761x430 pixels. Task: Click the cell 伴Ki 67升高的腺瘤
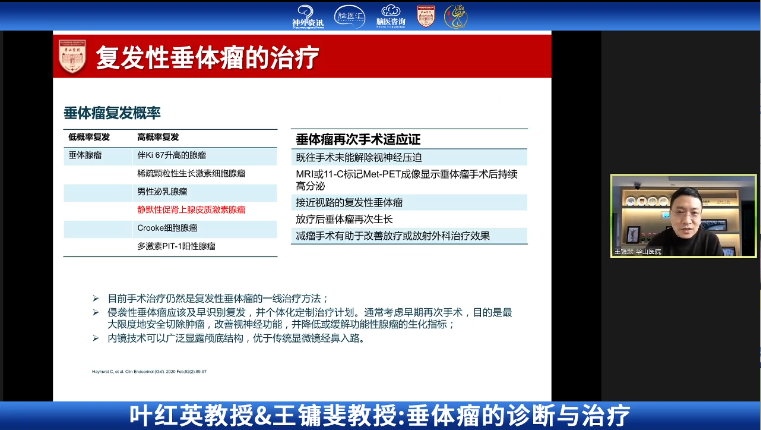point(172,155)
